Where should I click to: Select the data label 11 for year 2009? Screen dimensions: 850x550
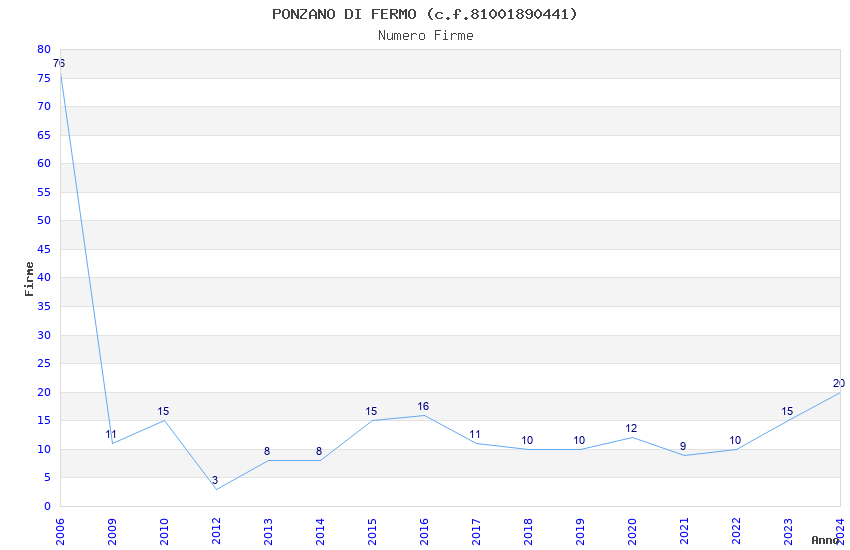tap(111, 435)
